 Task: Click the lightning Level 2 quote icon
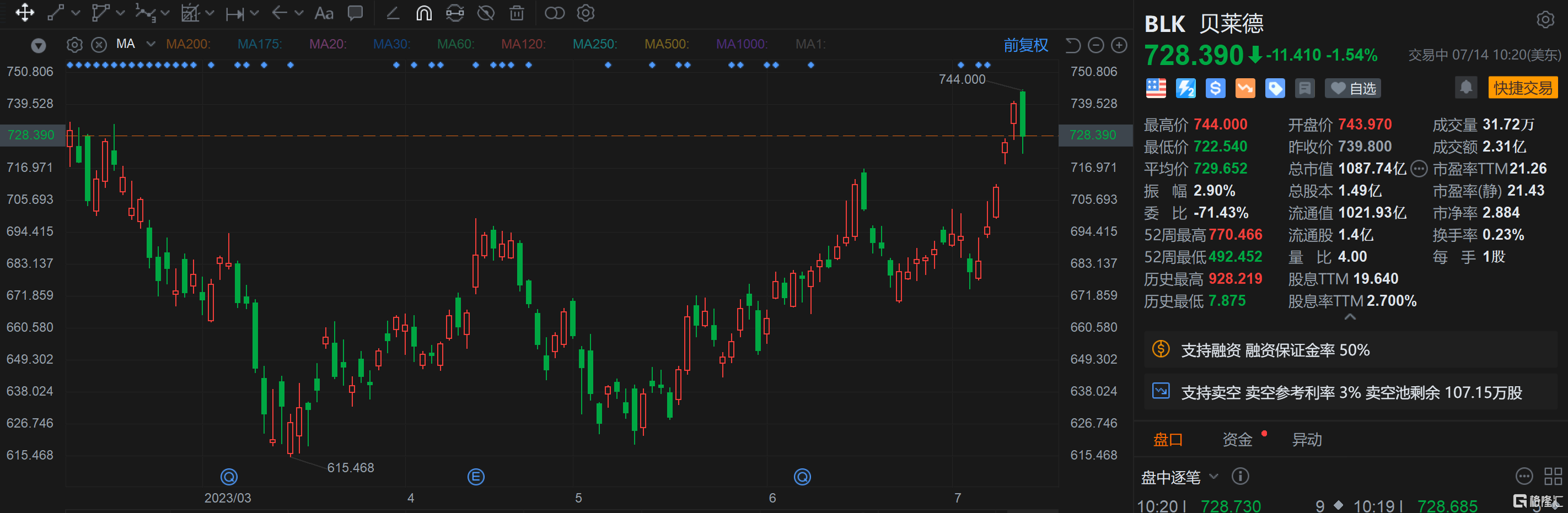tap(1185, 88)
